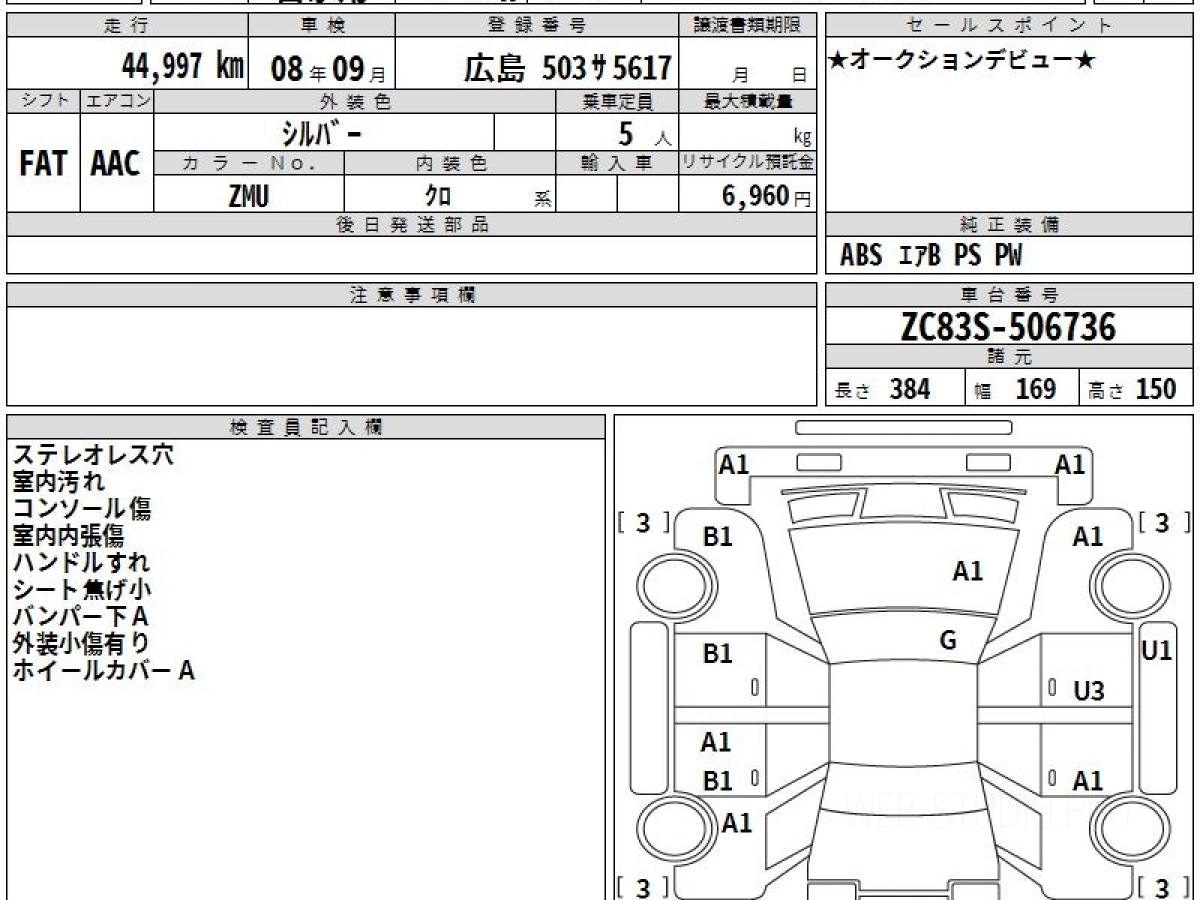
Task: Select the ステレオレス穴 inspector note
Action: coord(93,455)
